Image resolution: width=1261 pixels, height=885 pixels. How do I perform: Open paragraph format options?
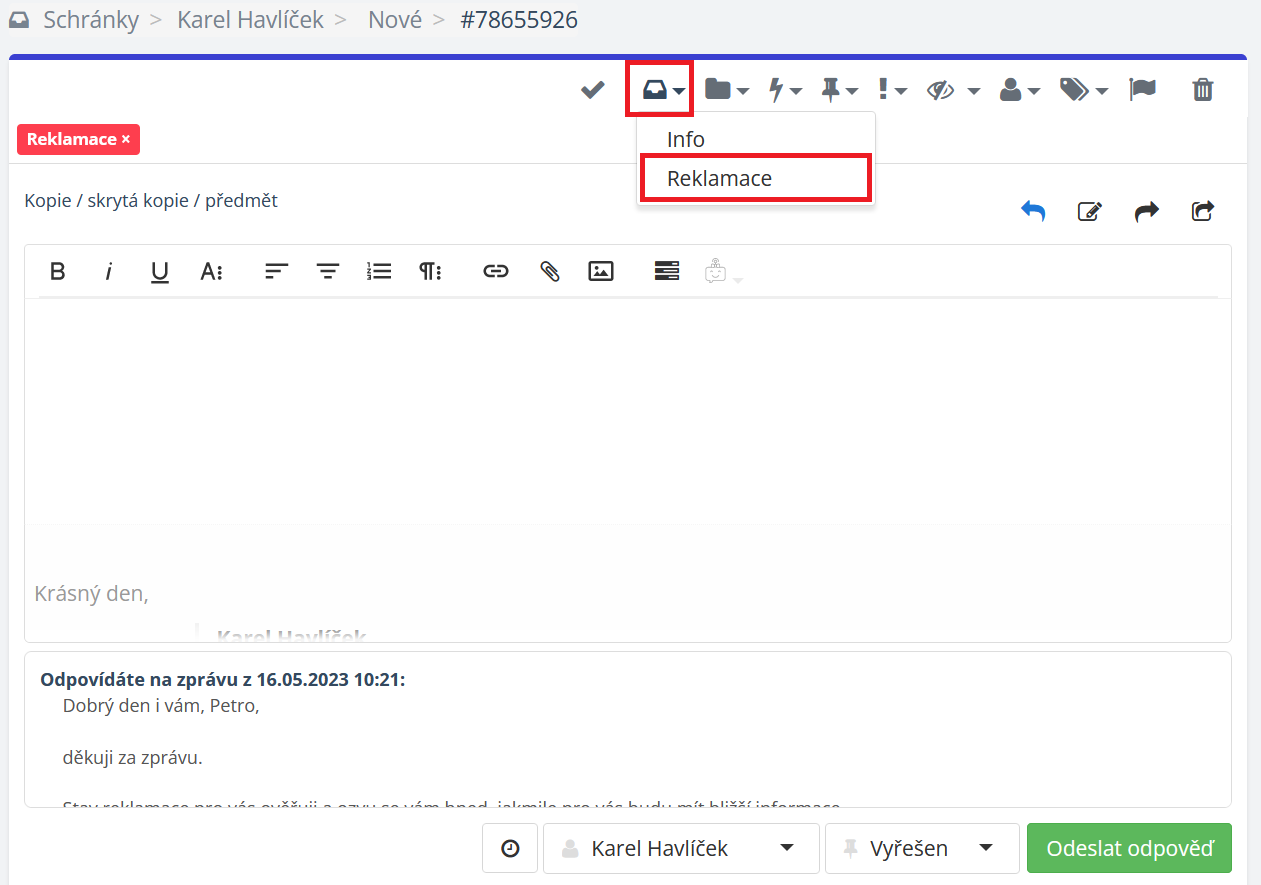(430, 271)
